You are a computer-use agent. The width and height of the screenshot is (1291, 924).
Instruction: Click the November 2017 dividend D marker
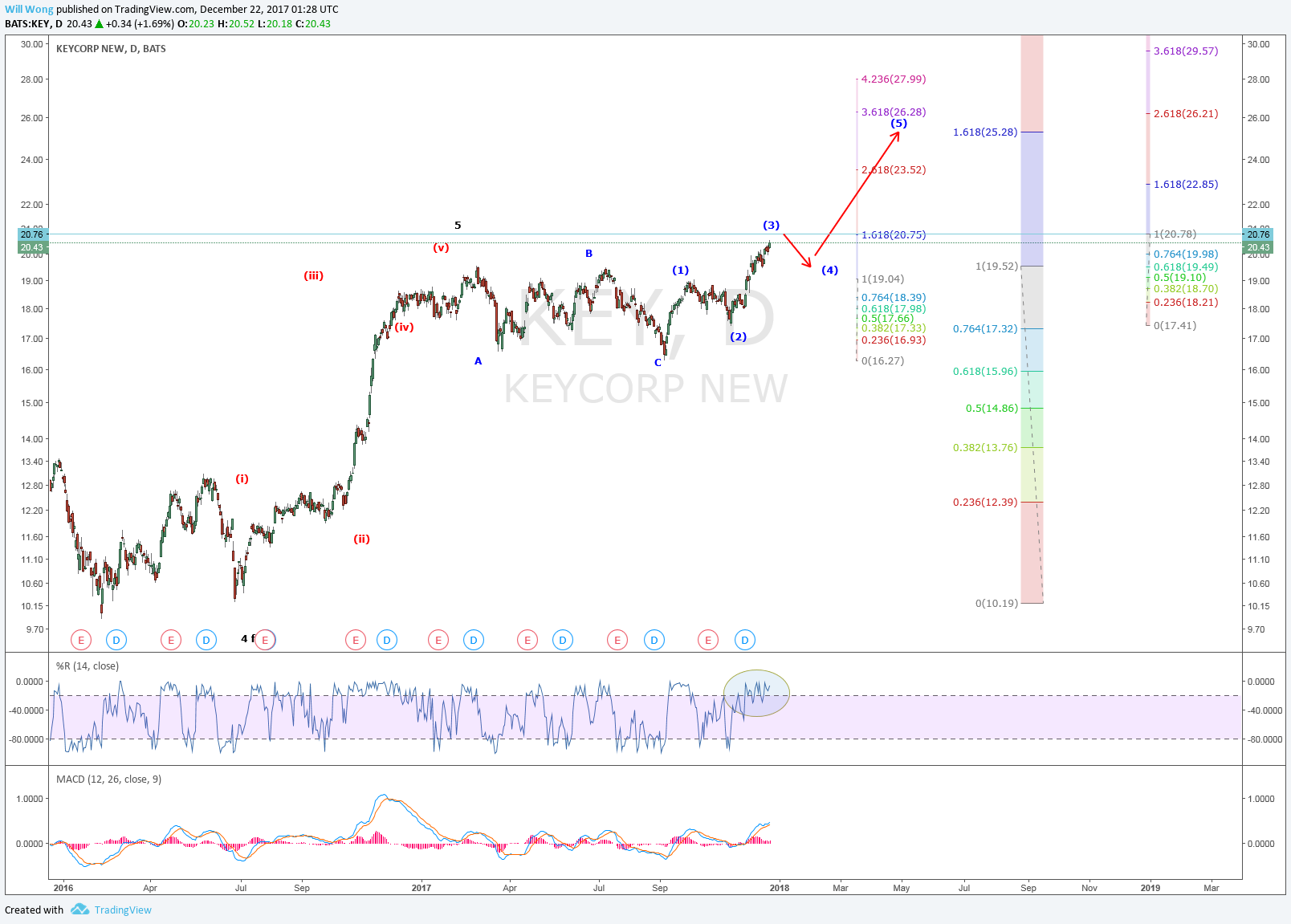point(745,640)
